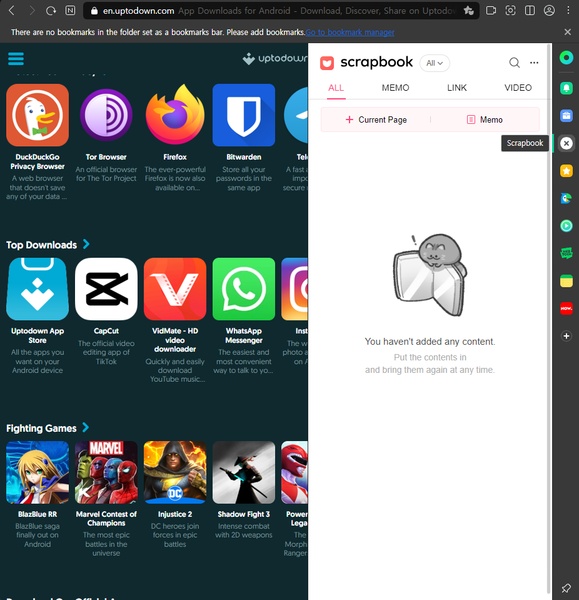Open the Papago translator sidebar icon
The width and height of the screenshot is (579, 600).
tap(566, 198)
